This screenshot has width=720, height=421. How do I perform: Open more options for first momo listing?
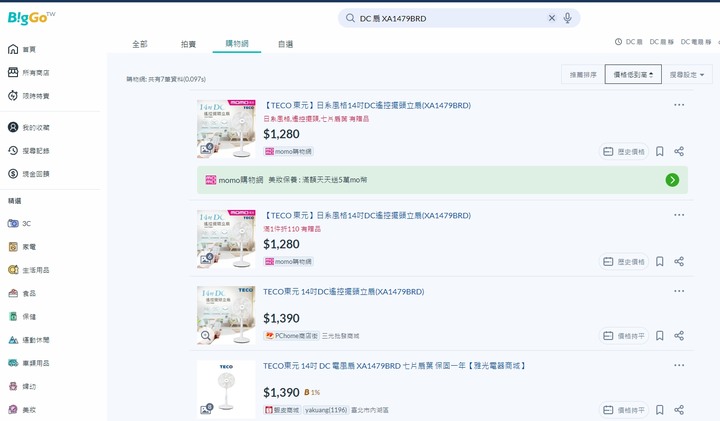tap(679, 105)
